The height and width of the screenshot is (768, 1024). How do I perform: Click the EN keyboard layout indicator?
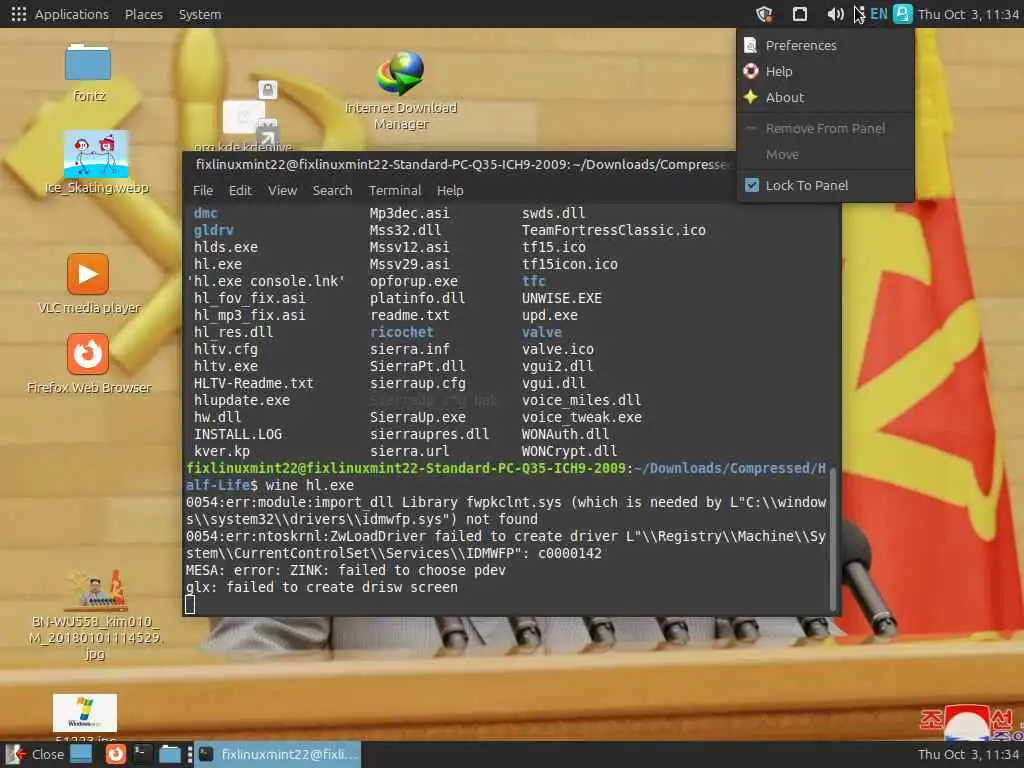pyautogui.click(x=879, y=14)
